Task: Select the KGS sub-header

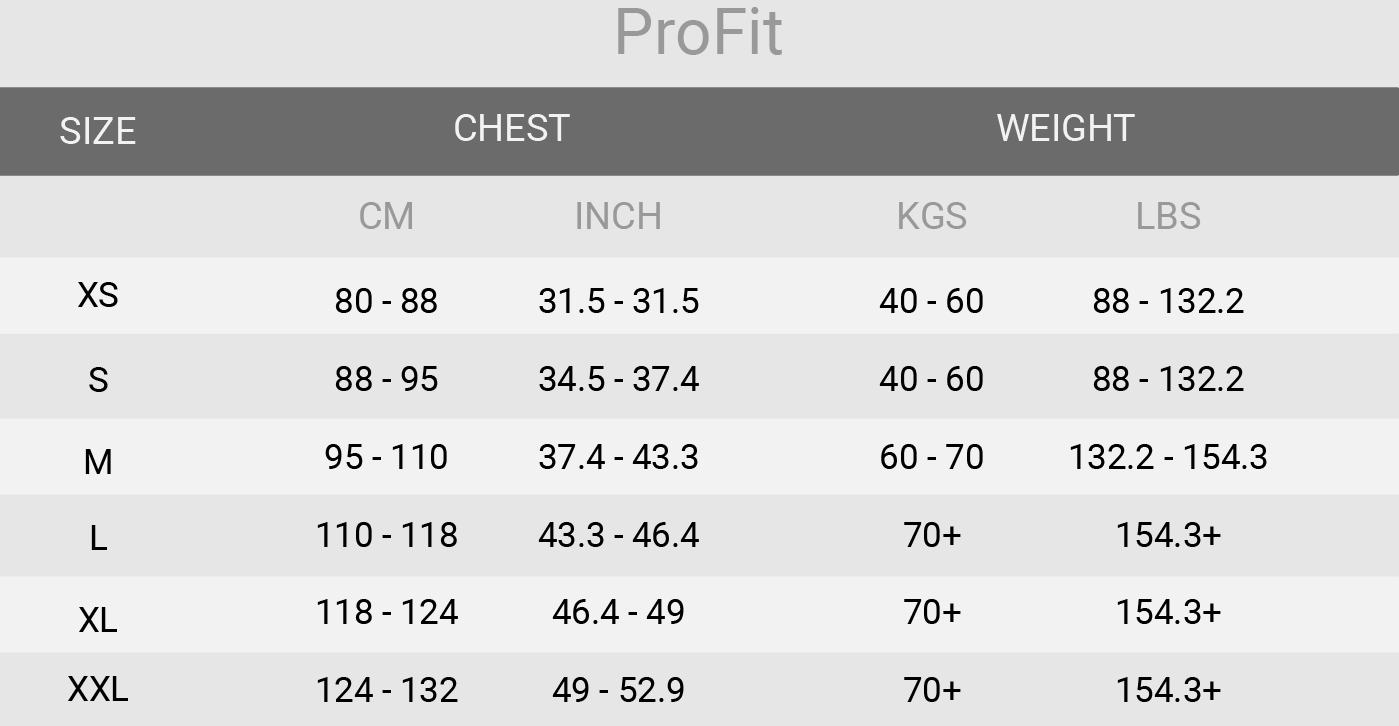Action: pos(931,216)
